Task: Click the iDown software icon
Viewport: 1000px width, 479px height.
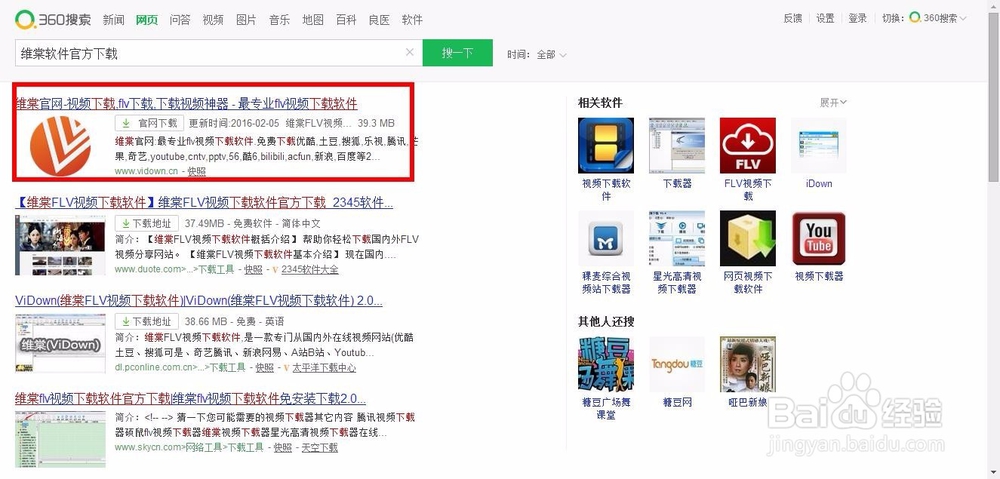Action: pyautogui.click(x=818, y=145)
